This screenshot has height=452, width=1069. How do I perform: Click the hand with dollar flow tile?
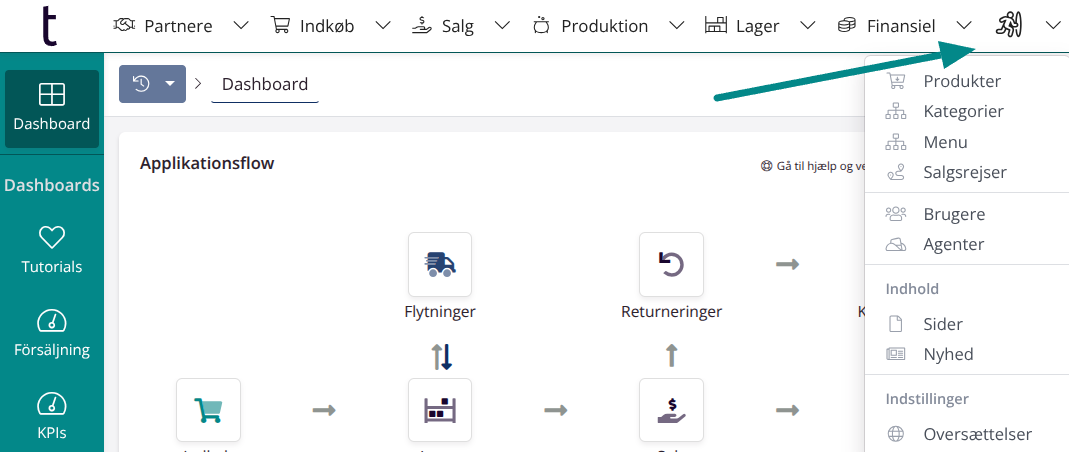pyautogui.click(x=671, y=410)
